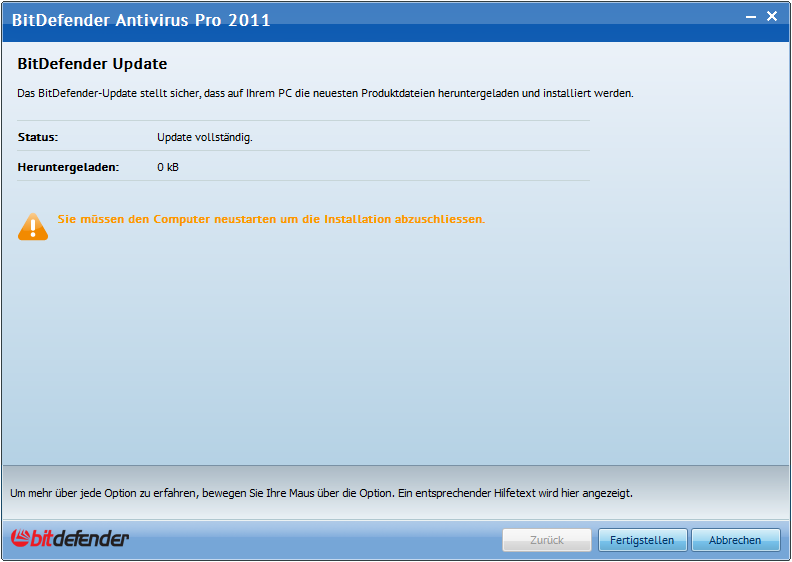Click the Abbrechen button
The height and width of the screenshot is (562, 792).
[735, 540]
